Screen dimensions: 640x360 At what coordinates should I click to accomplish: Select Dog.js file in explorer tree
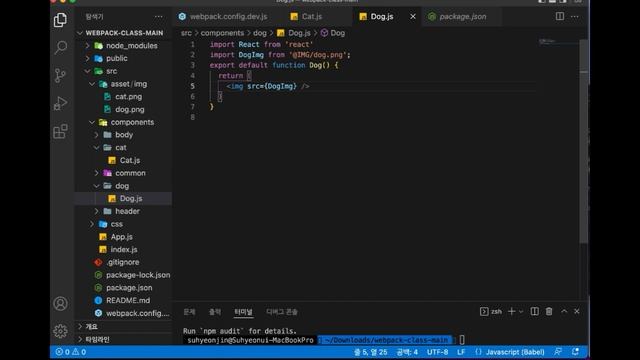pyautogui.click(x=123, y=198)
